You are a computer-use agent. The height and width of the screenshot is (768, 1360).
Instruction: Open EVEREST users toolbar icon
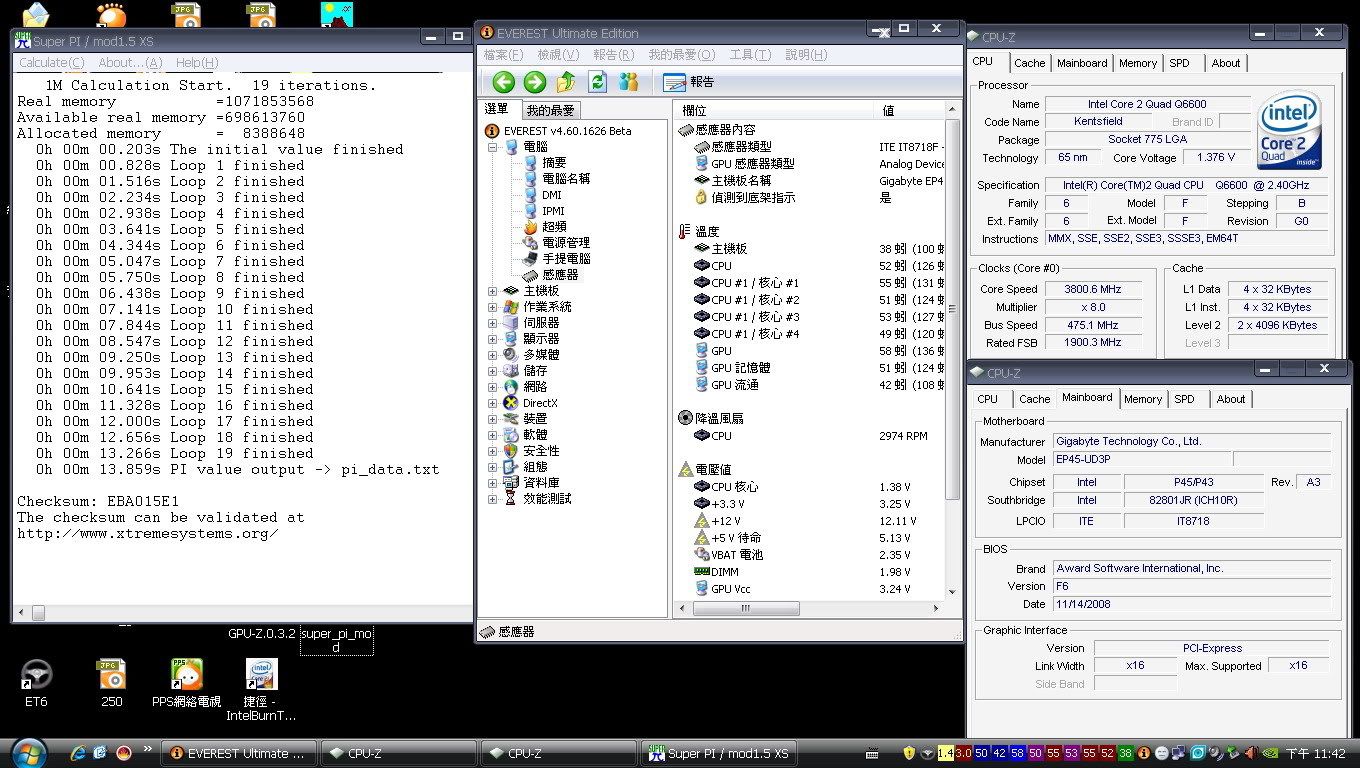coord(629,82)
